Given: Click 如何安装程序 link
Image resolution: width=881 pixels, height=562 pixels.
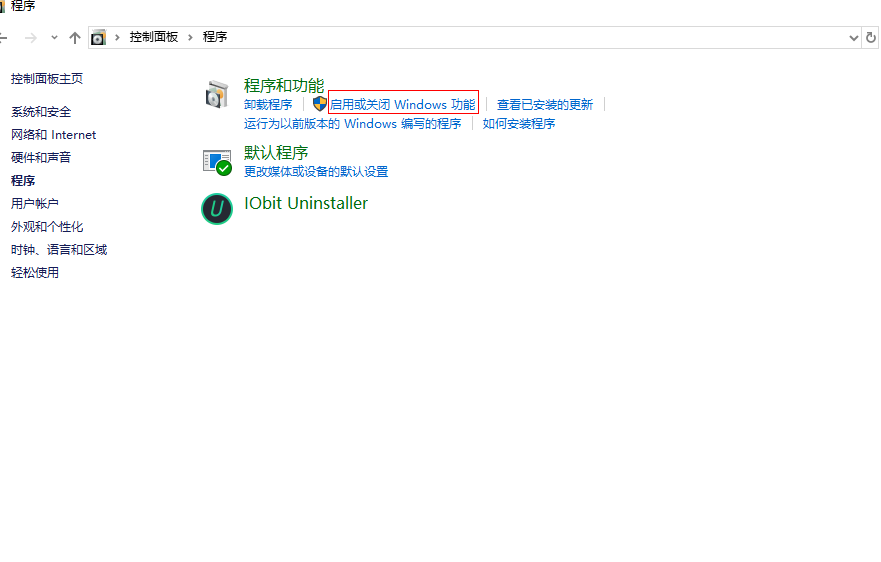Looking at the screenshot, I should click(519, 124).
